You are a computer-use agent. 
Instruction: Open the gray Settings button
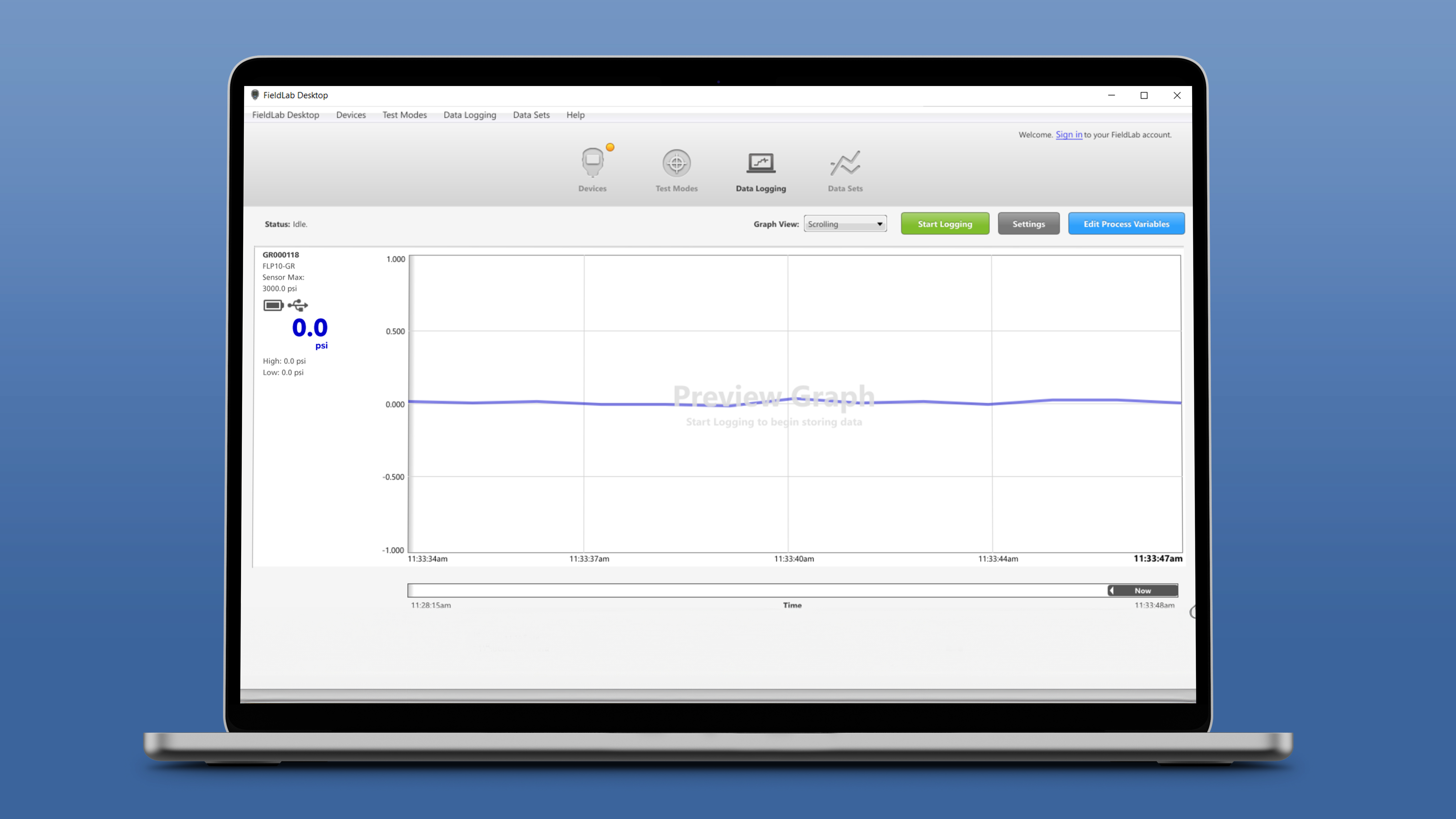point(1028,224)
